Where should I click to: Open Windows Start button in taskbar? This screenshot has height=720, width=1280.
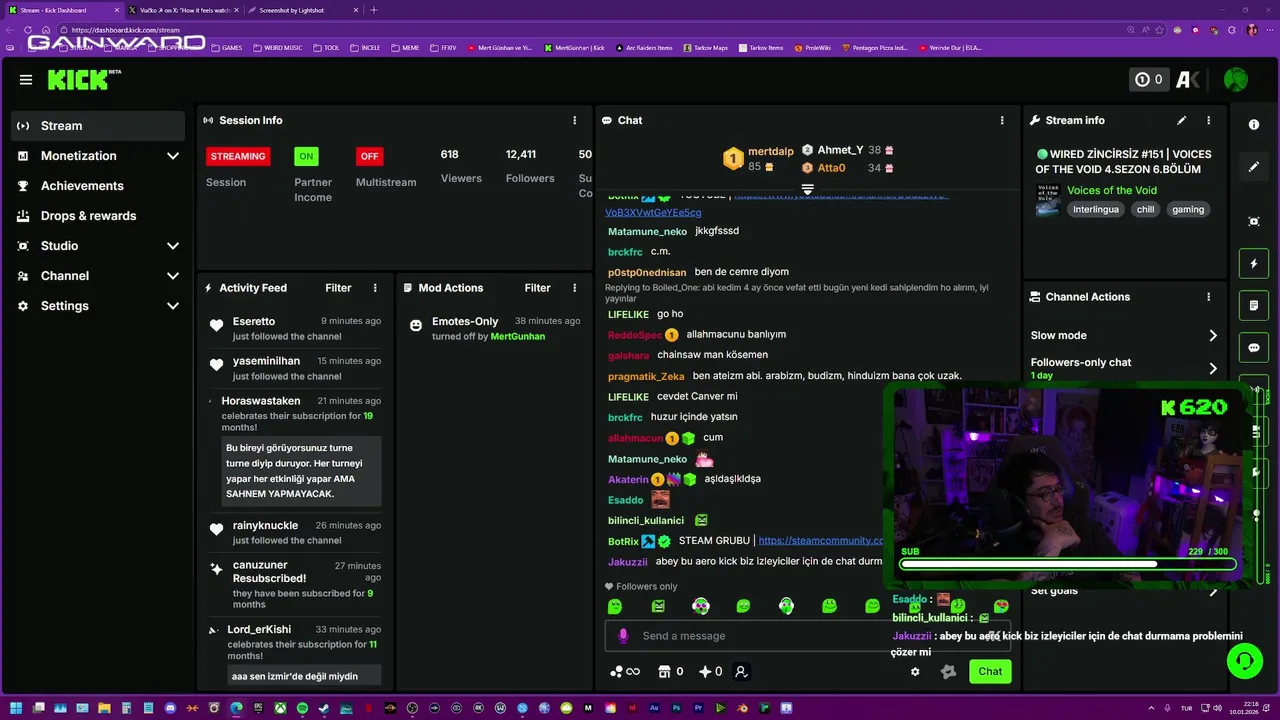pyautogui.click(x=15, y=709)
